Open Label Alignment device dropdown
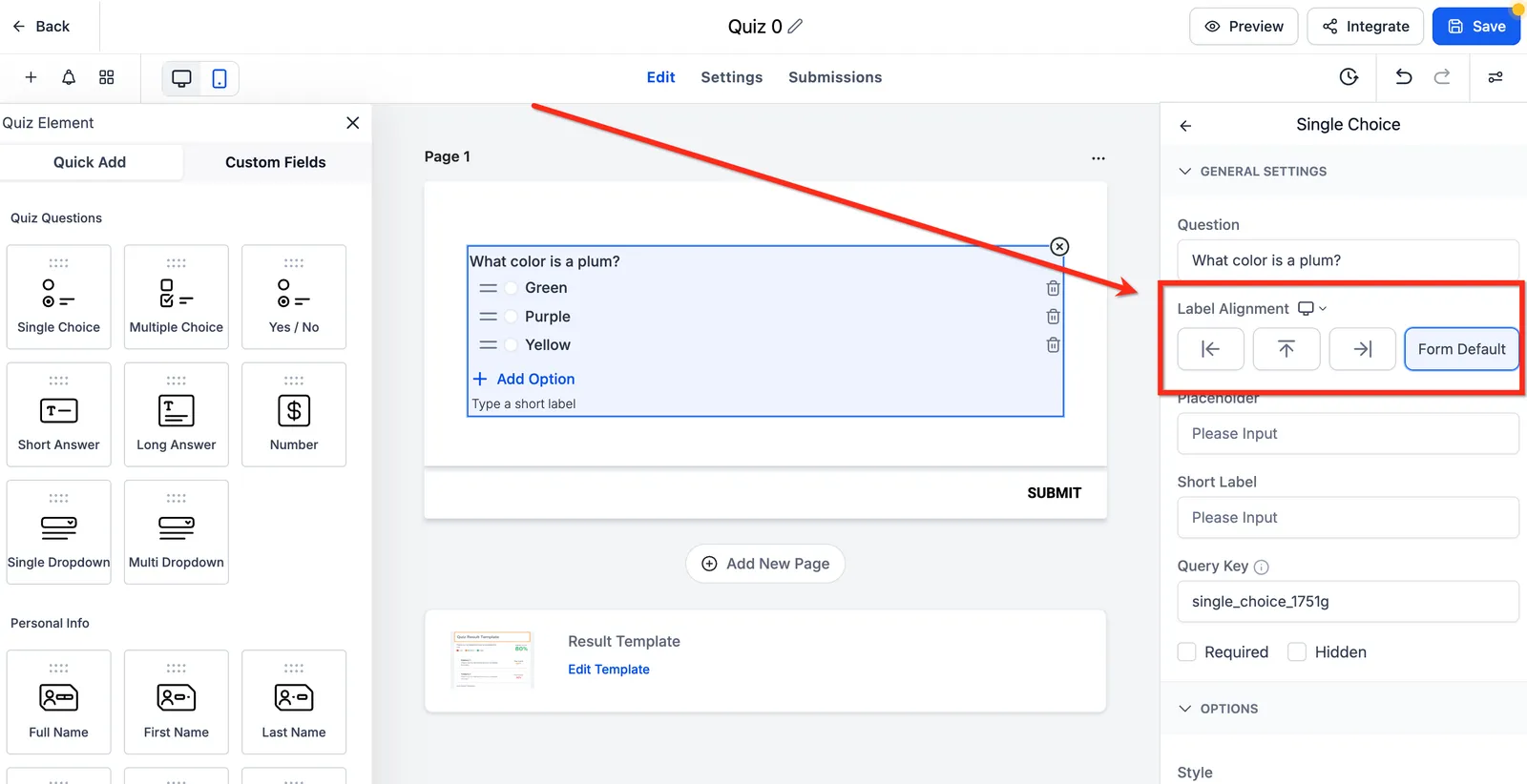Viewport: 1527px width, 784px height. pyautogui.click(x=1312, y=309)
